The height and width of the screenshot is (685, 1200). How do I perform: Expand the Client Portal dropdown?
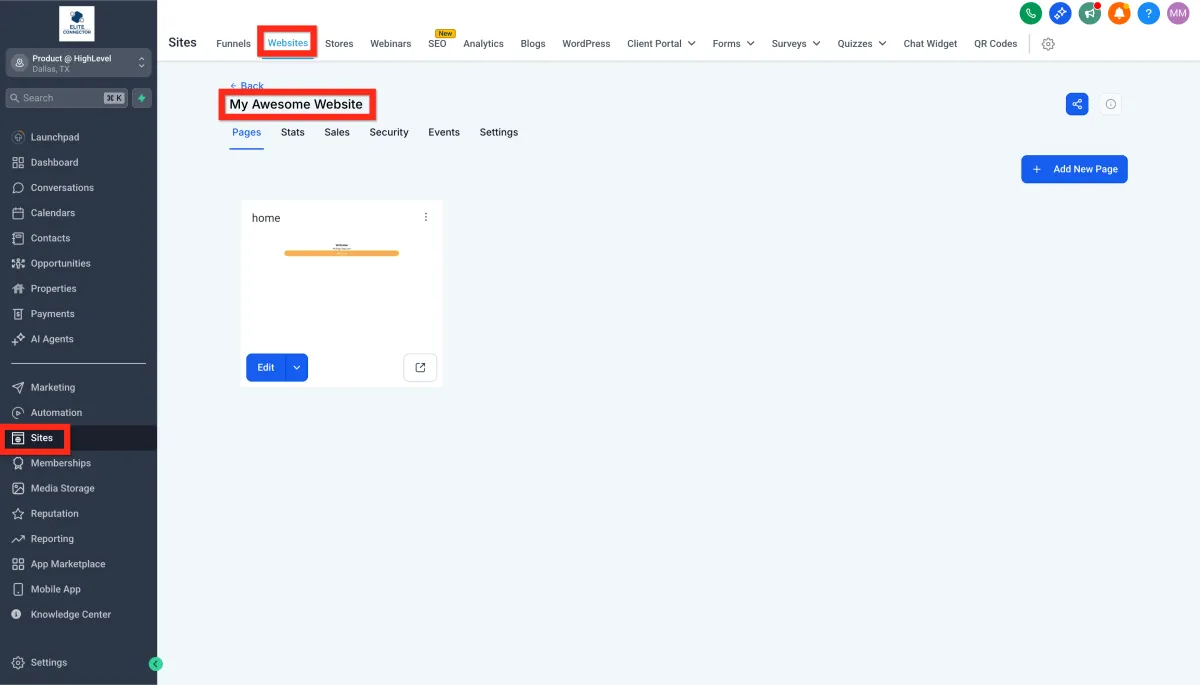(x=661, y=44)
